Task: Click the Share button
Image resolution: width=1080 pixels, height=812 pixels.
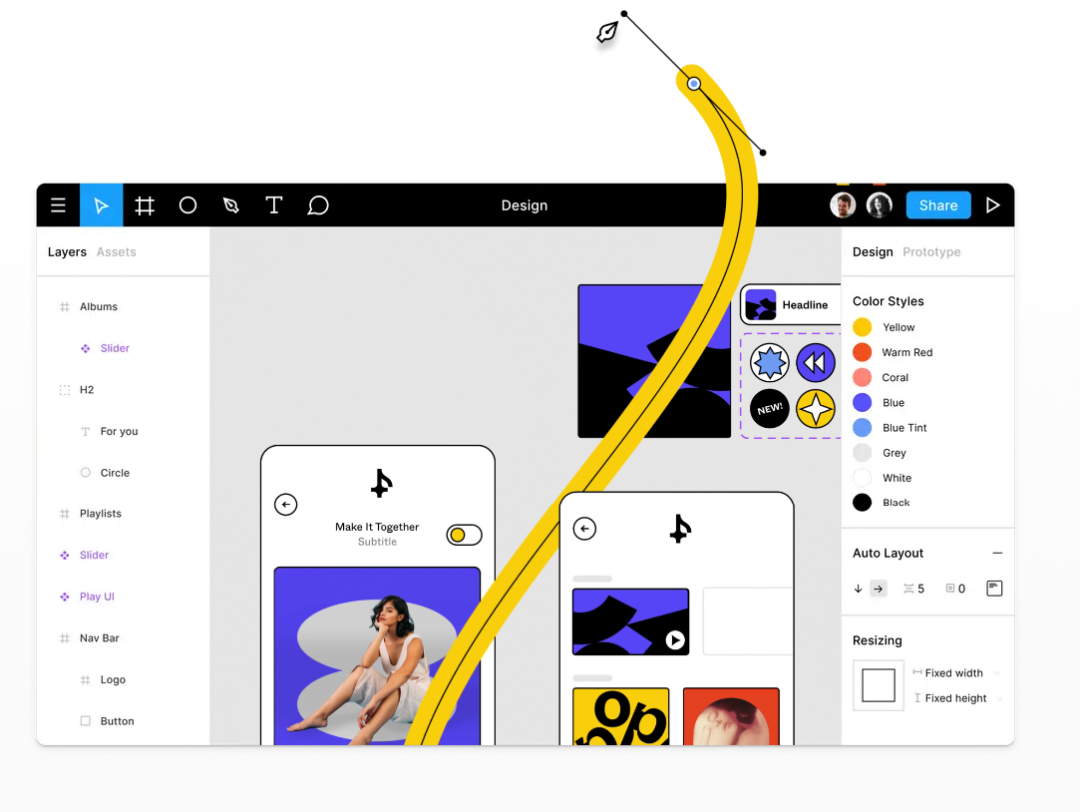Action: pyautogui.click(x=938, y=205)
